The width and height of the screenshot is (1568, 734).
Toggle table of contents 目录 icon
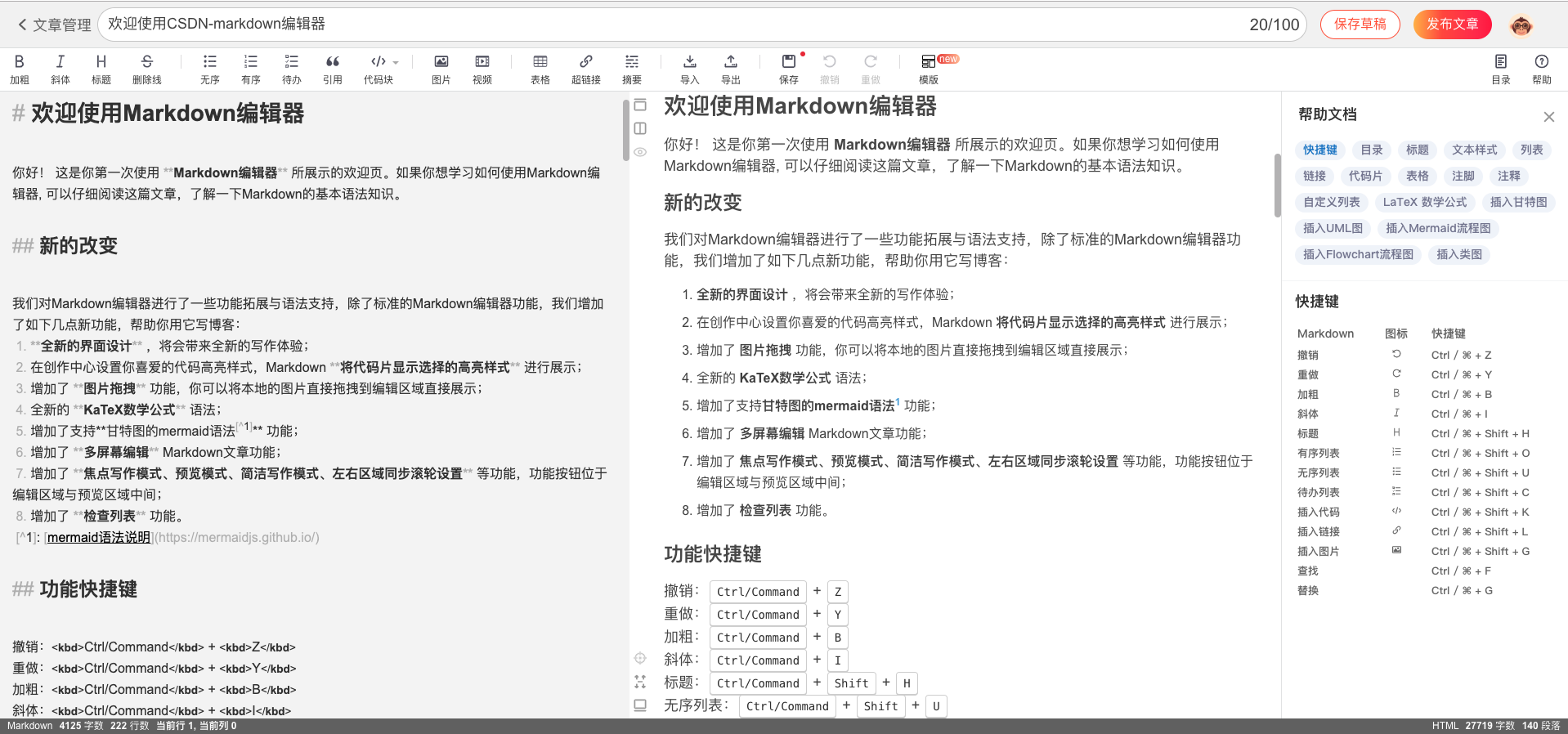click(x=1501, y=69)
